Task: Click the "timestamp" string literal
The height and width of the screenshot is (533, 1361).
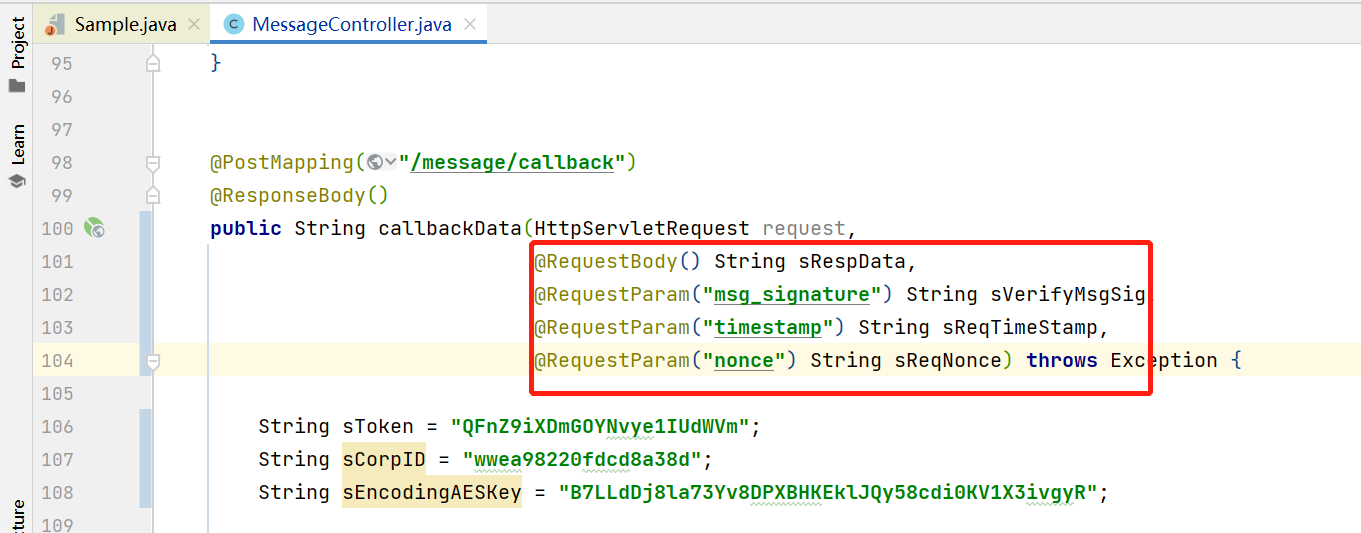Action: coord(768,327)
